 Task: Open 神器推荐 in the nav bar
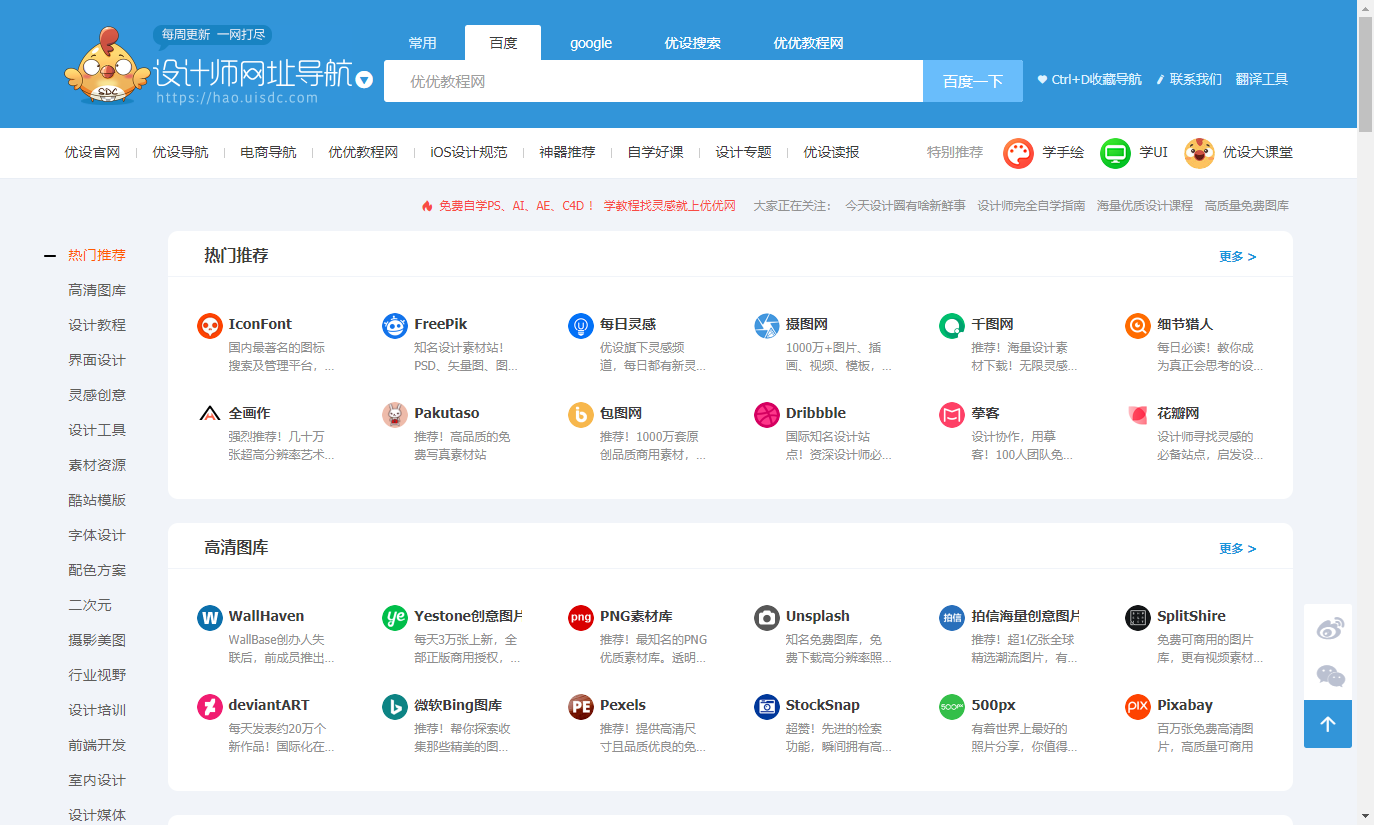[x=567, y=152]
